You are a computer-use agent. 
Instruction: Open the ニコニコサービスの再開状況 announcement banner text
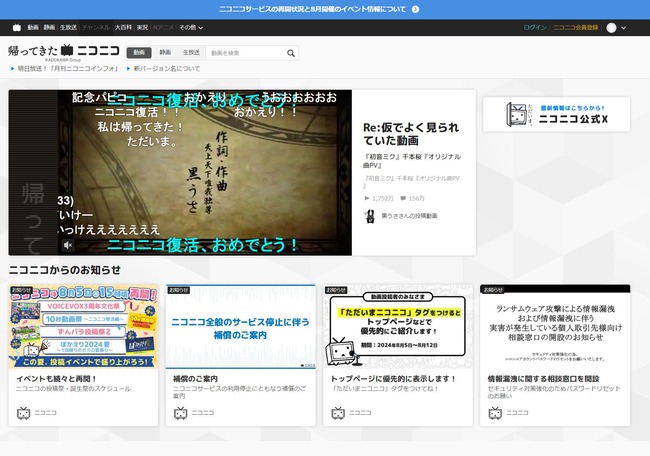point(313,9)
